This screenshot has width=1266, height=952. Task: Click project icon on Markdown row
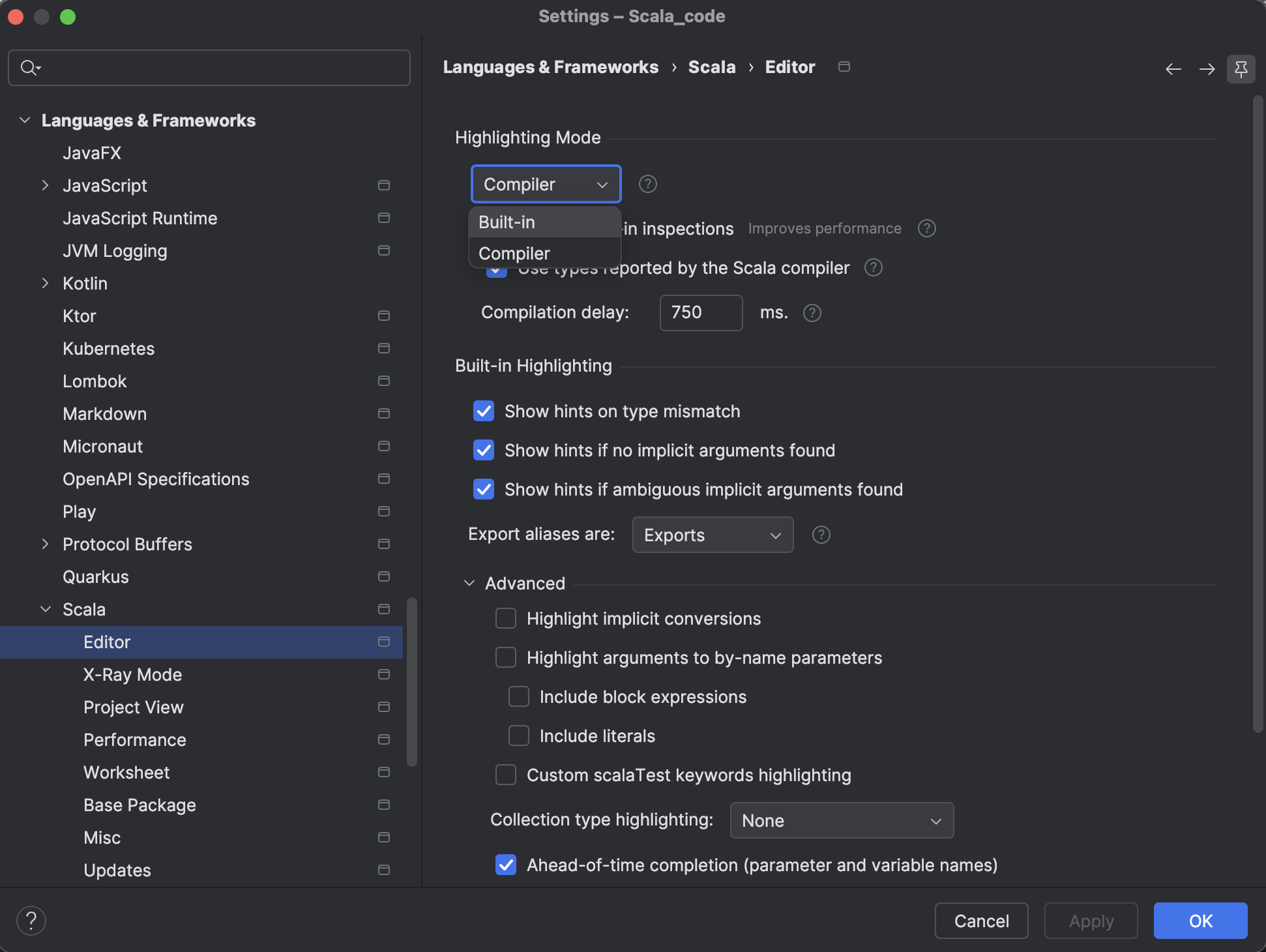click(384, 413)
